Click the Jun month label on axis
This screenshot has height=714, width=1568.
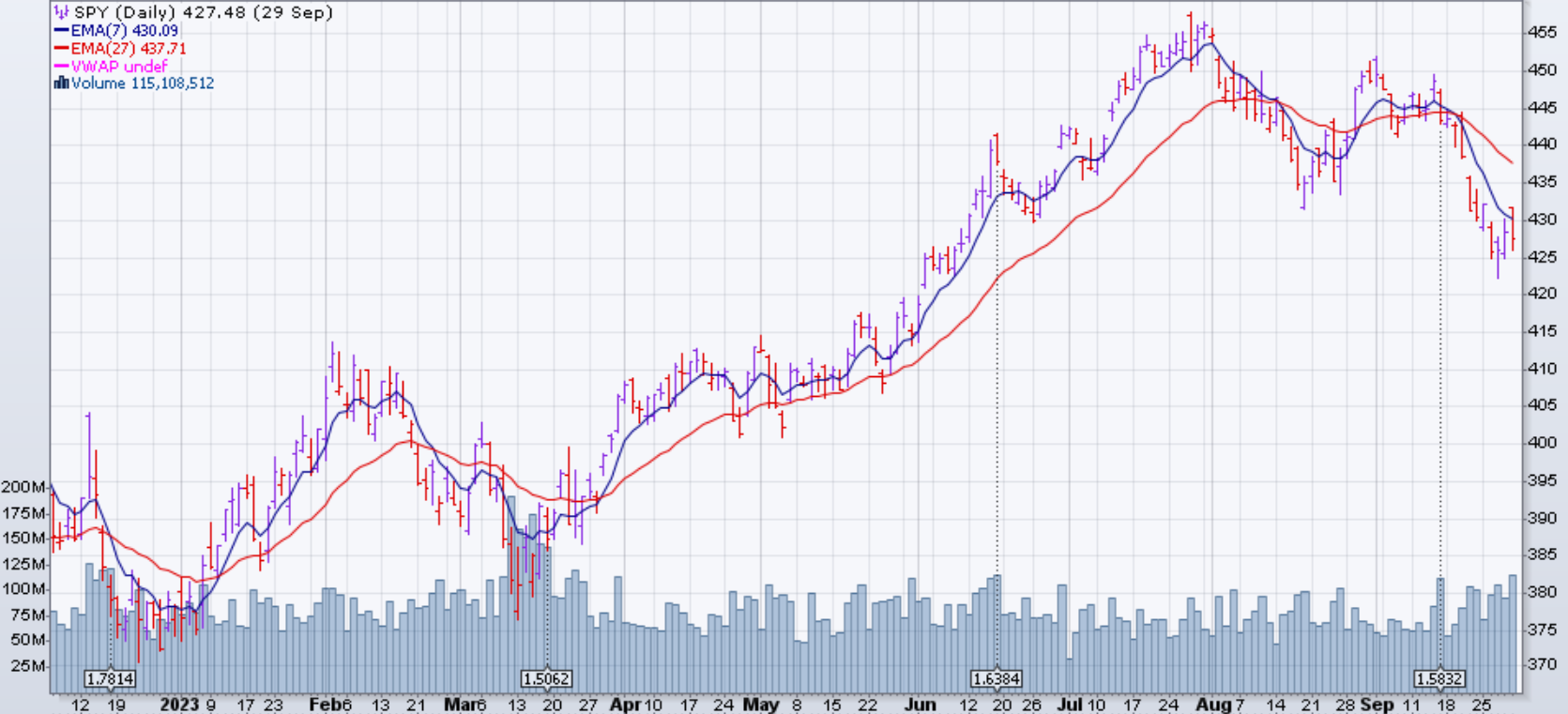(x=921, y=705)
